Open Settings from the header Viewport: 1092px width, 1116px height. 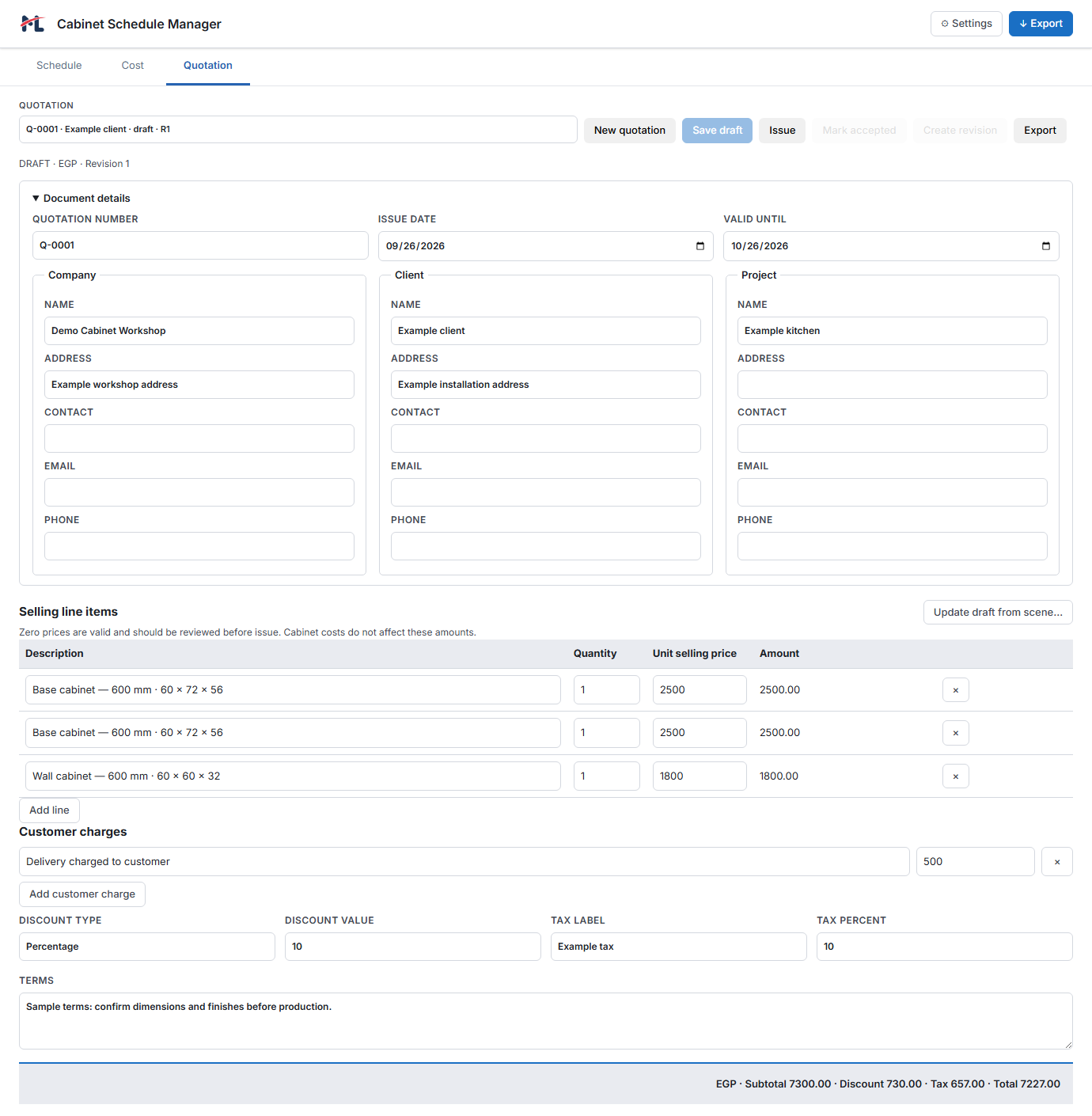coord(966,24)
